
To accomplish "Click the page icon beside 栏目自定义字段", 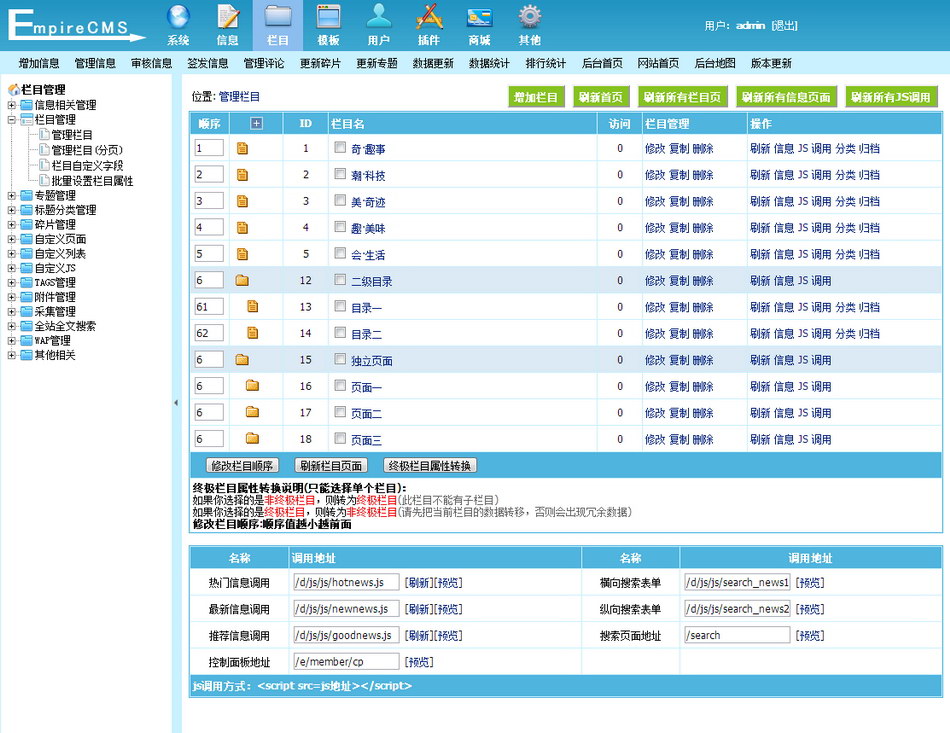I will point(44,165).
